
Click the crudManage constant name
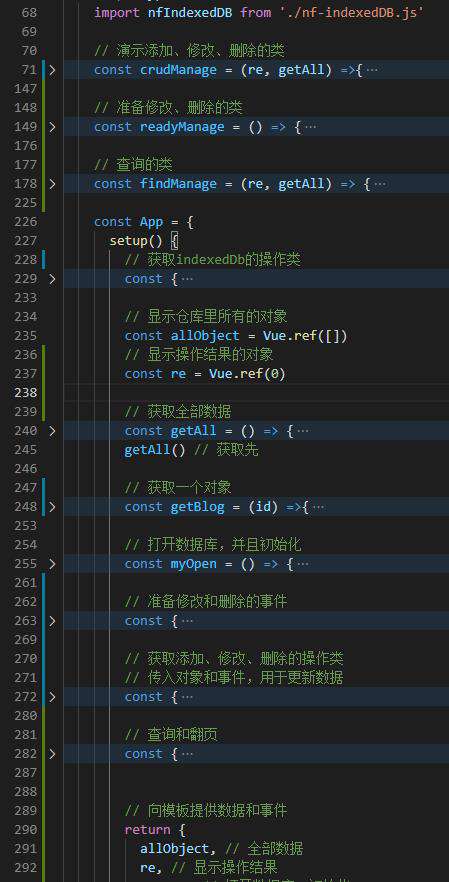coord(178,70)
